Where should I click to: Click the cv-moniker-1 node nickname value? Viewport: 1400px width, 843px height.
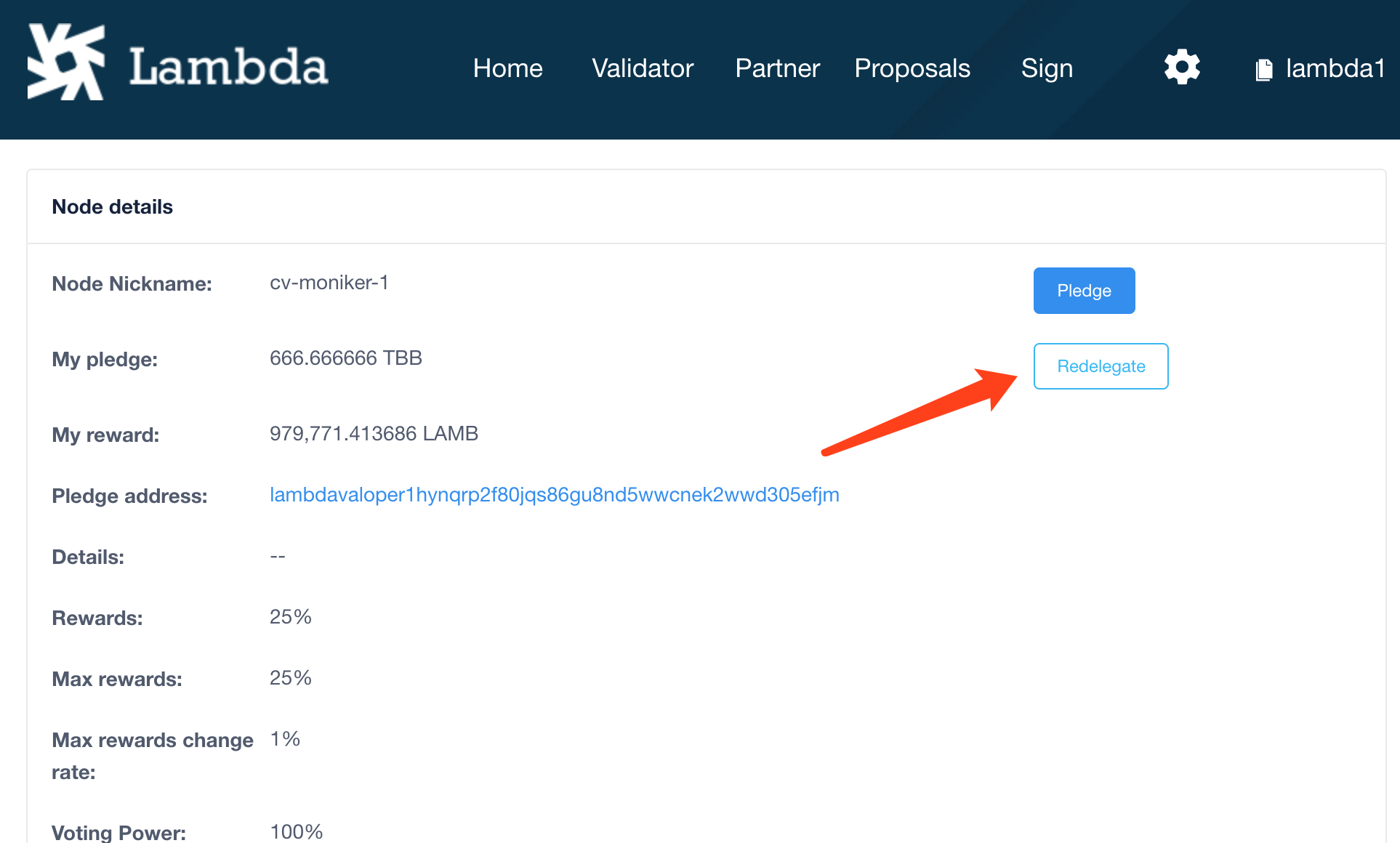pyautogui.click(x=329, y=283)
